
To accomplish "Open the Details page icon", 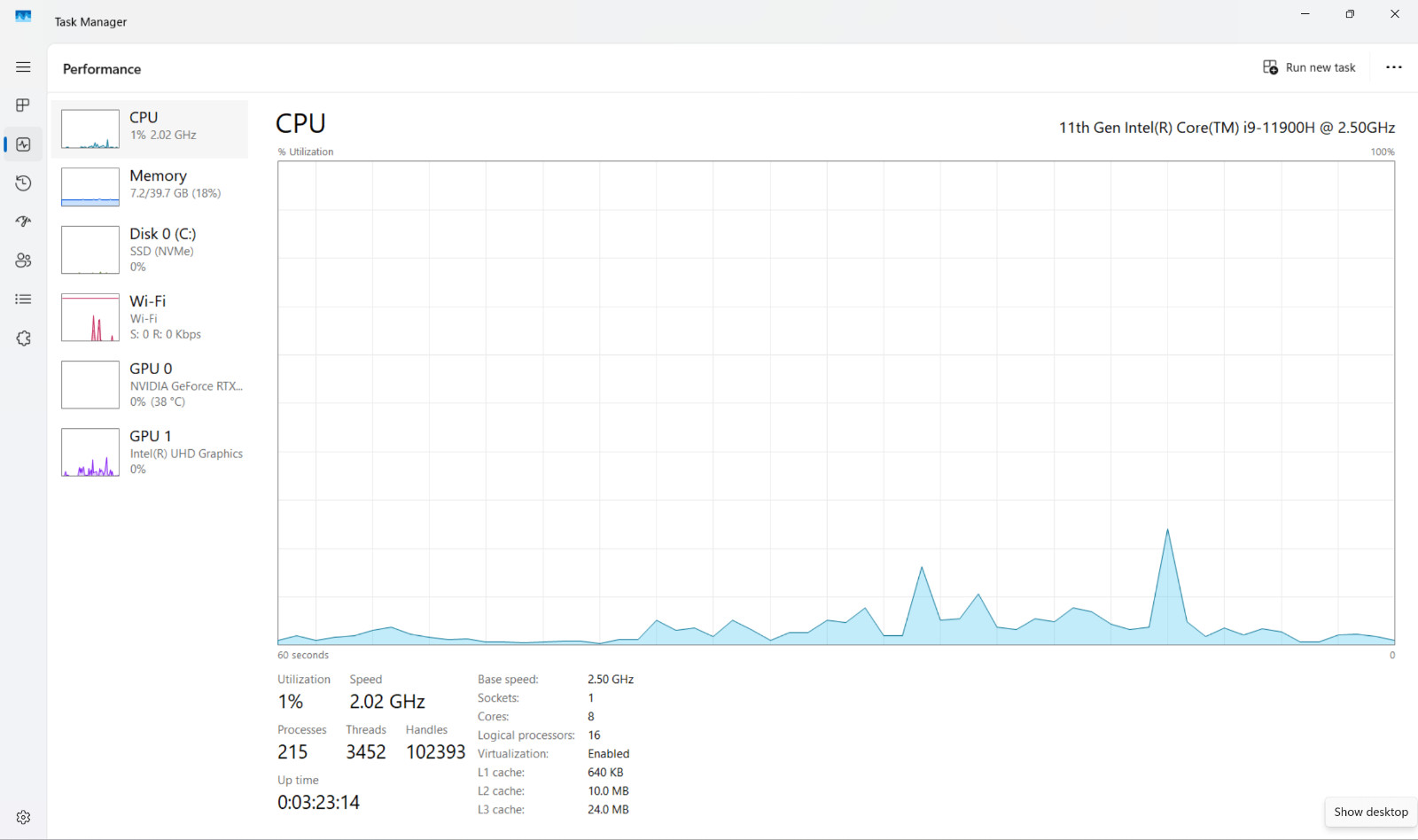I will 23,299.
